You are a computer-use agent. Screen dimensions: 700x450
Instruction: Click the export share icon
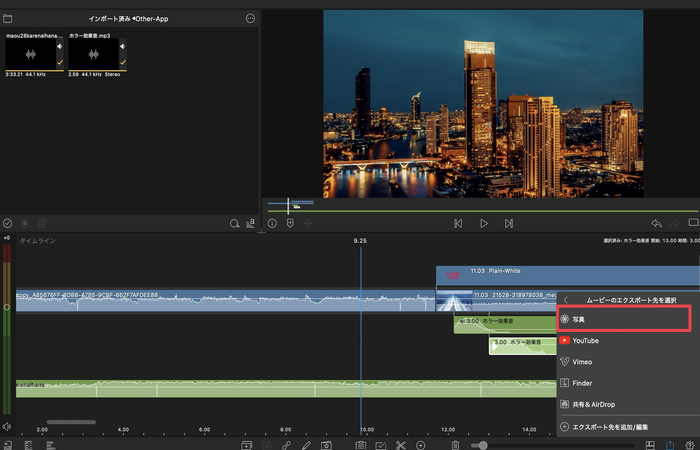pyautogui.click(x=670, y=444)
